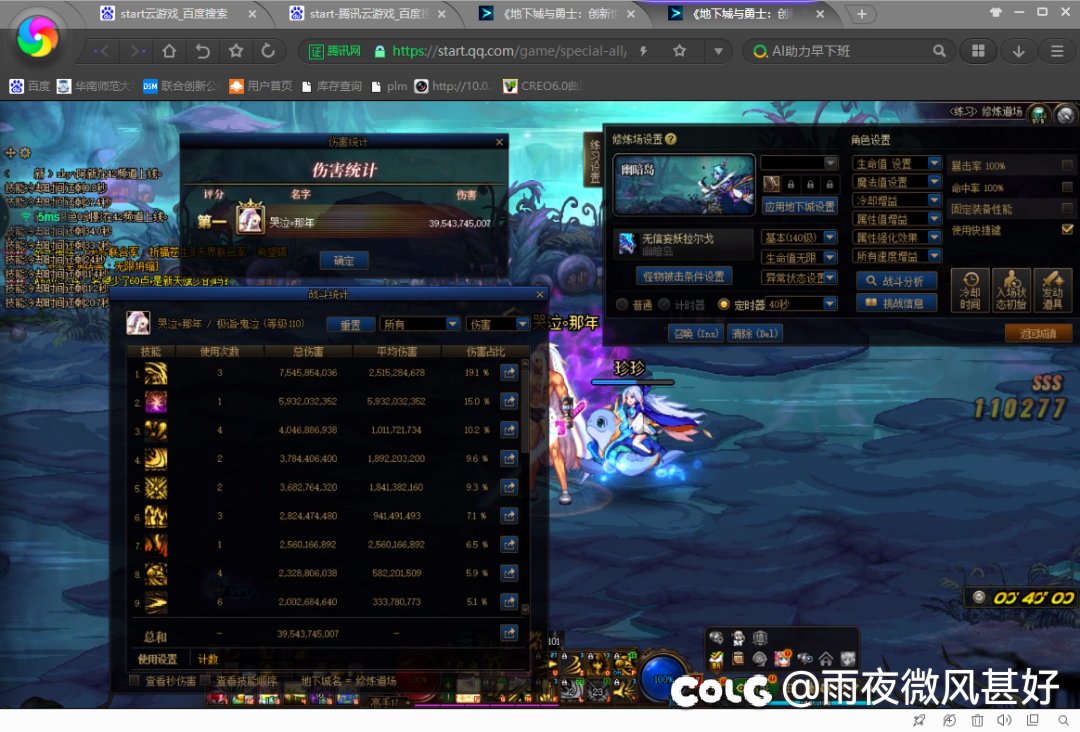The image size is (1080, 732).
Task: Share row 1 skill damage via export icon
Action: coord(509,373)
